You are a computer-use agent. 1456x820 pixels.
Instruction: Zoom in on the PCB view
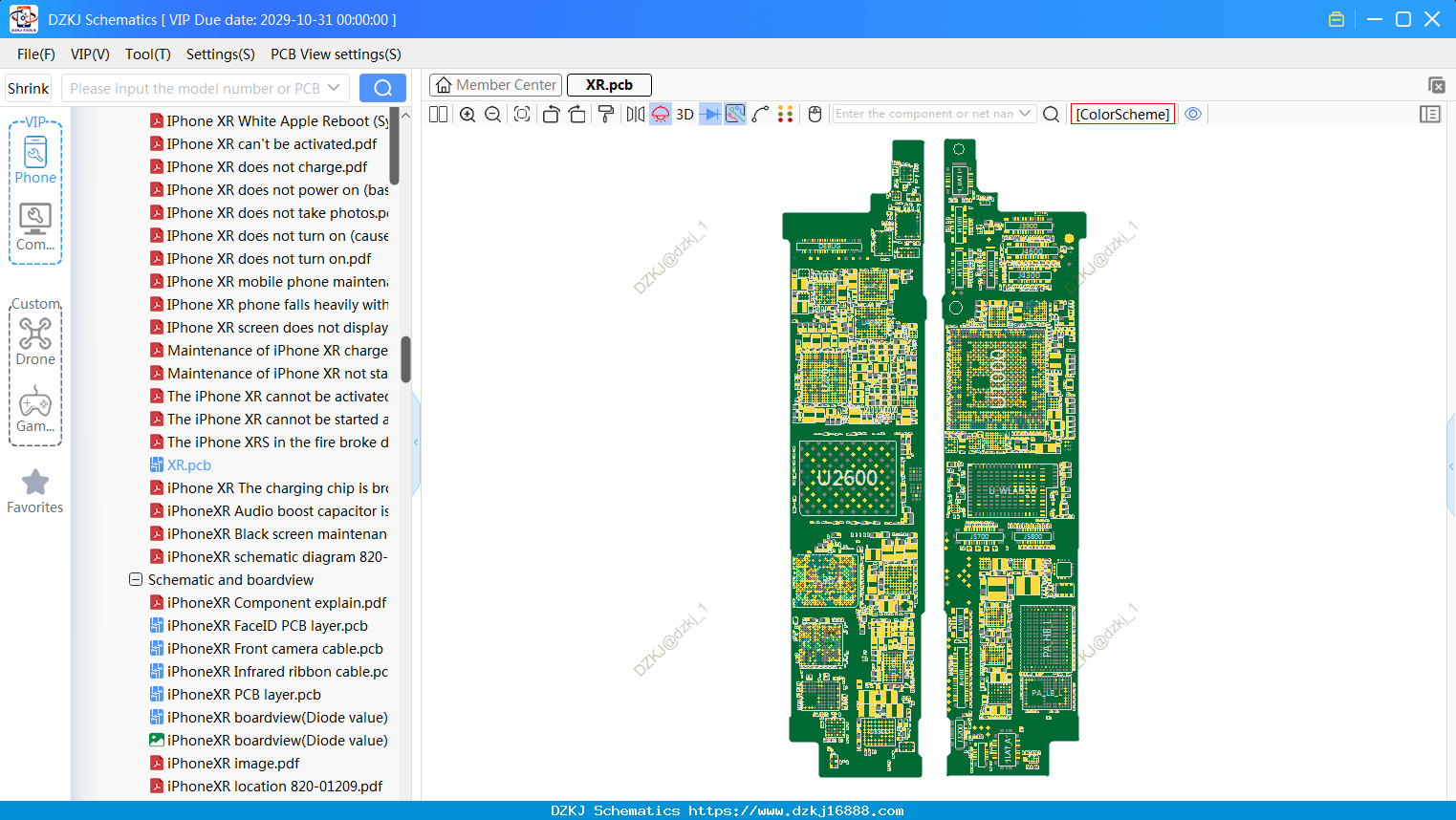[467, 115]
